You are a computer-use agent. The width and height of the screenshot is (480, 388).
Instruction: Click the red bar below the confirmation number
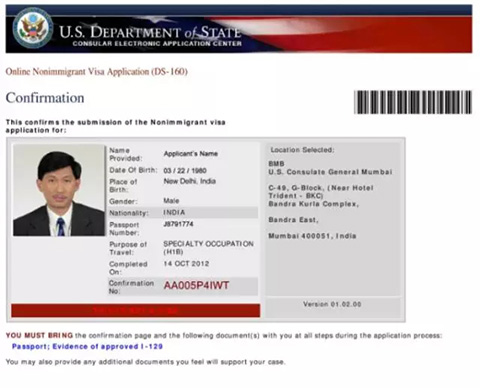coord(136,310)
